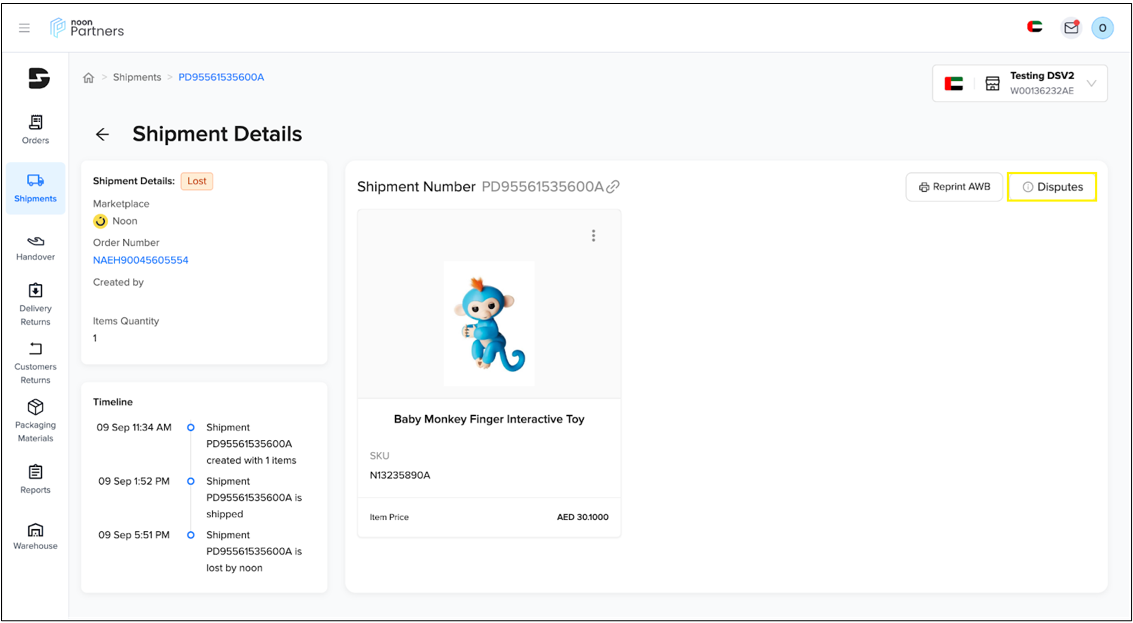Click Reprint AWB button
The height and width of the screenshot is (623, 1133).
[952, 187]
